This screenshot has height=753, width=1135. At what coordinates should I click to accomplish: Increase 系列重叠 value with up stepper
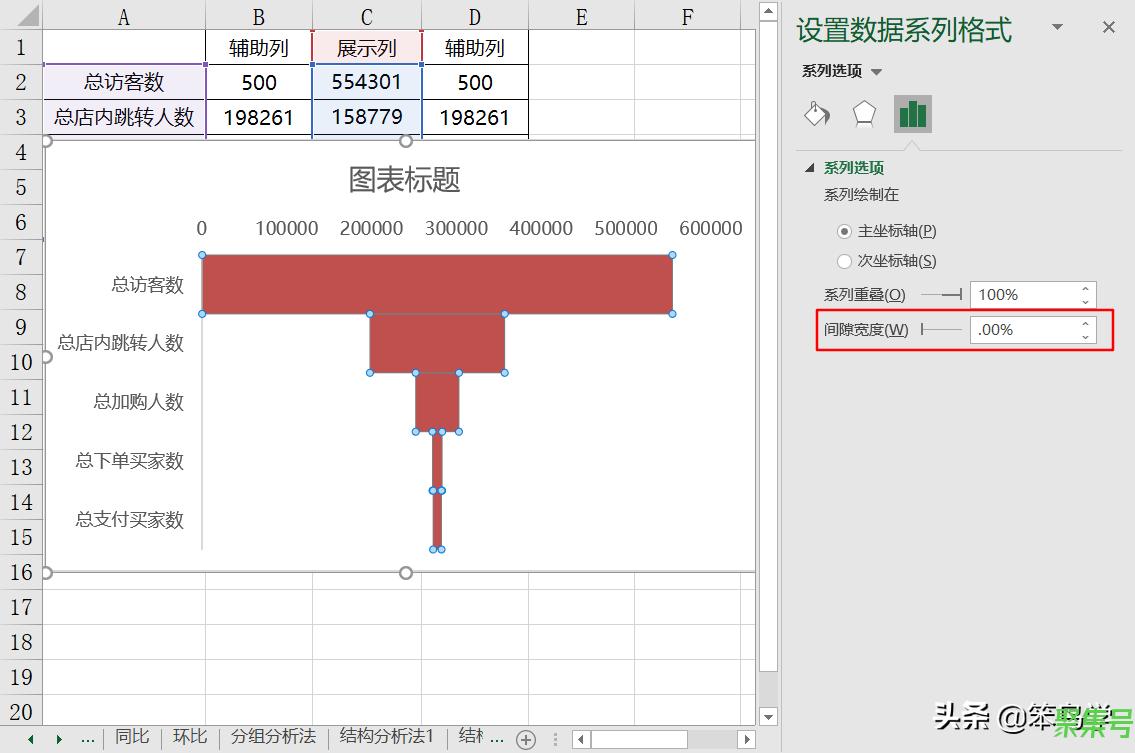tap(1086, 290)
